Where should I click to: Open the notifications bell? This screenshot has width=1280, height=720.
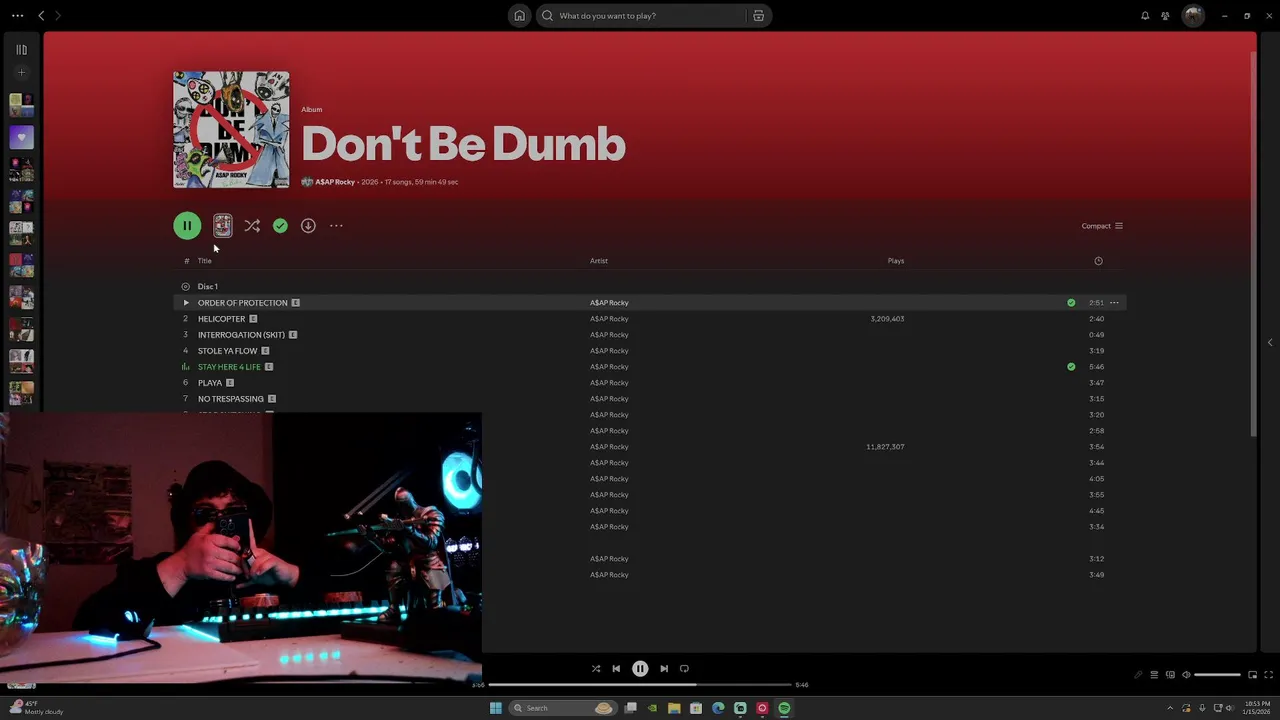[x=1145, y=16]
